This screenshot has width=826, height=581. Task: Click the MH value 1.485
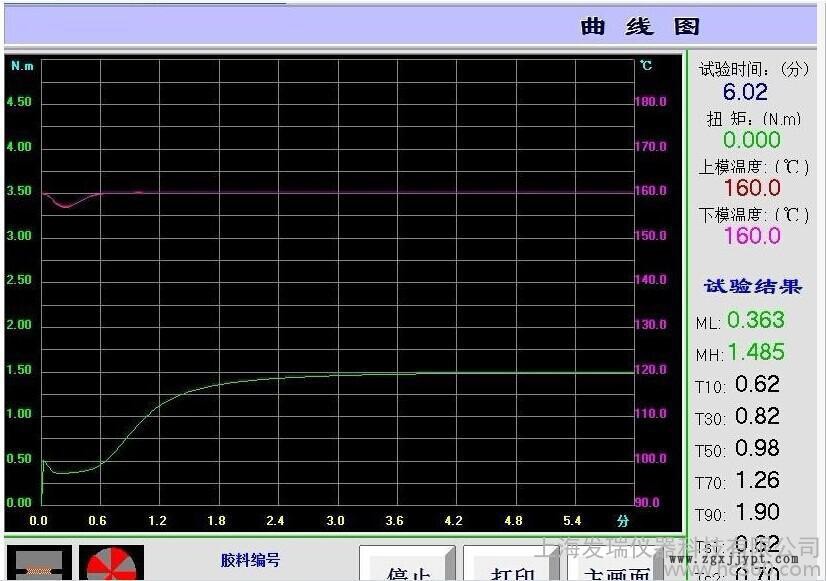(x=755, y=352)
